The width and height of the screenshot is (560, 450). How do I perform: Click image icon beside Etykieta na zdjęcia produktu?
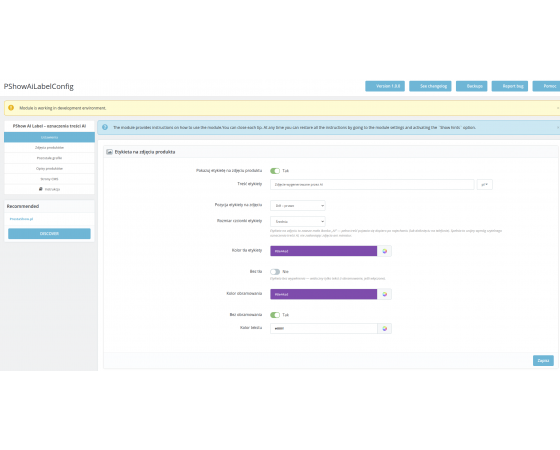(110, 152)
